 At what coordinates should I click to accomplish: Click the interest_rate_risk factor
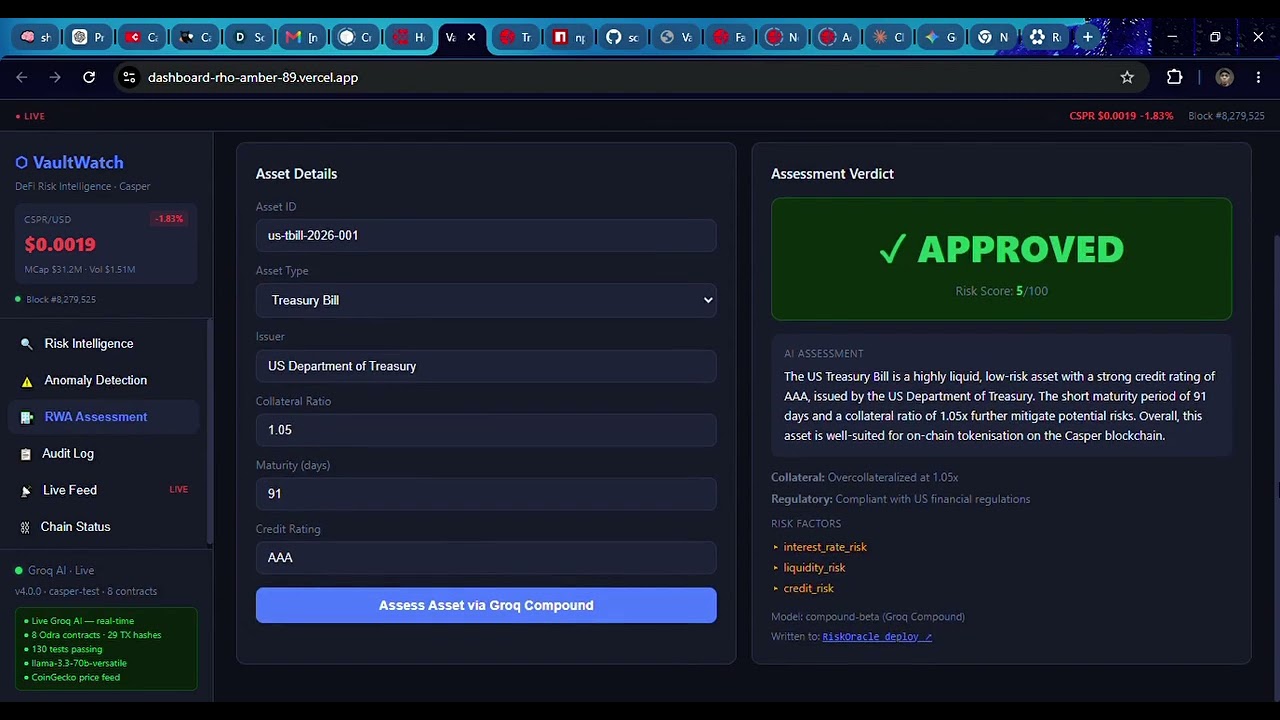[x=825, y=547]
